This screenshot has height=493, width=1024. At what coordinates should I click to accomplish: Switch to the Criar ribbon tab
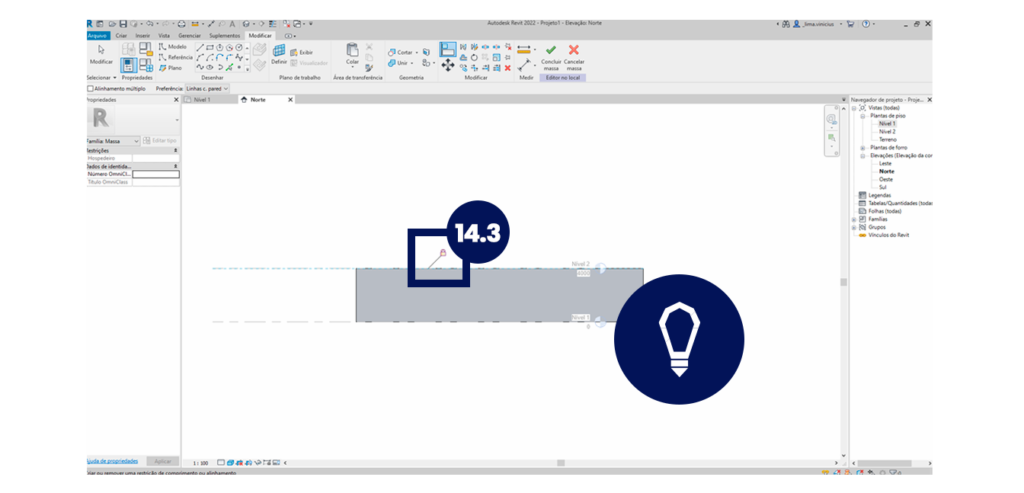click(121, 35)
